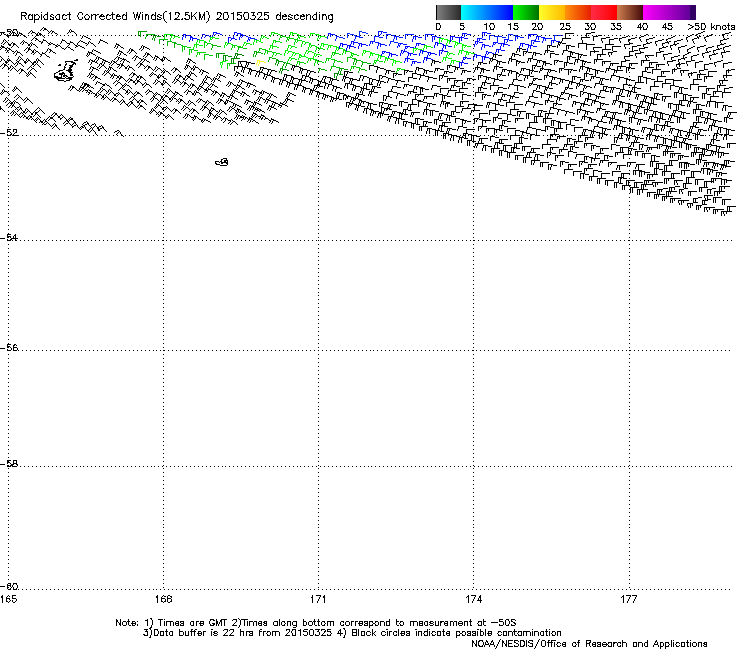Screen dimensions: 740x650
Task: Click the red 30-35 knots legend segment
Action: pyautogui.click(x=604, y=12)
